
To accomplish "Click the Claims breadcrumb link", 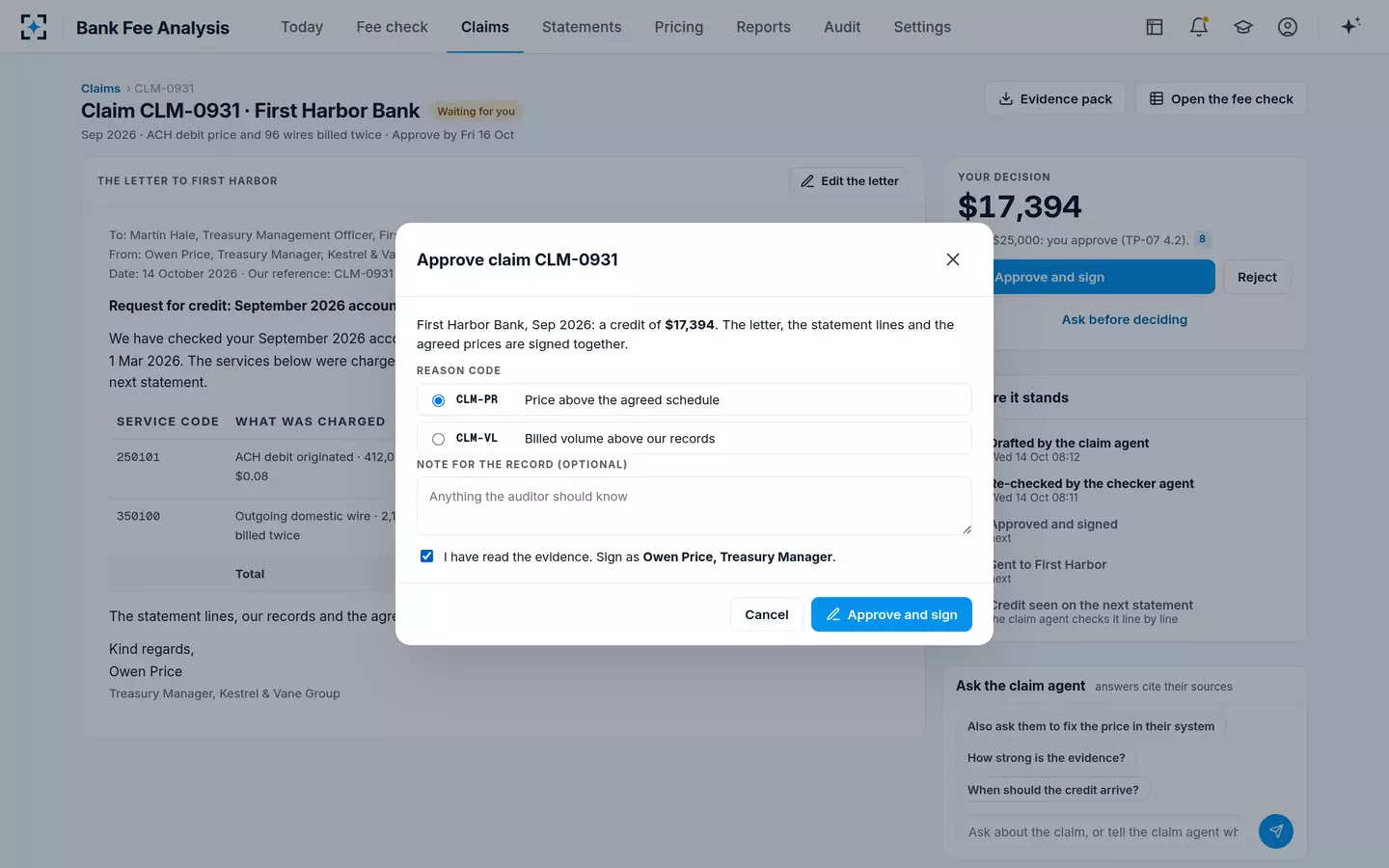I will 100,89.
